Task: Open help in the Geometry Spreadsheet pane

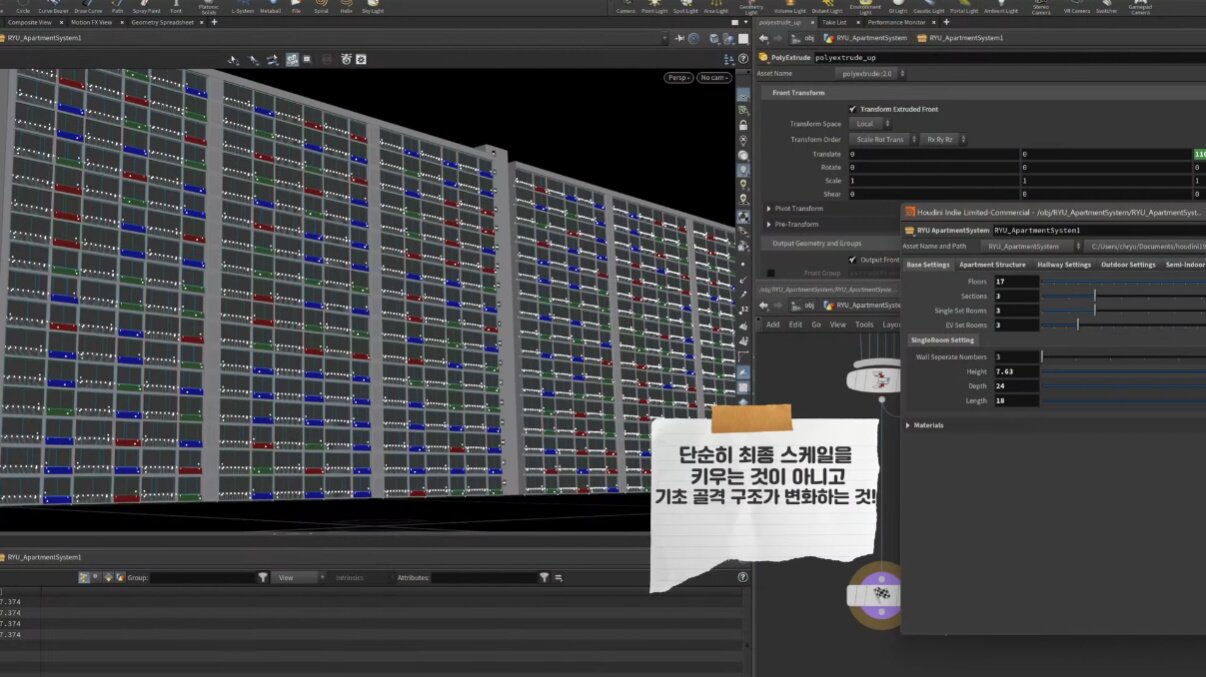Action: pos(742,577)
